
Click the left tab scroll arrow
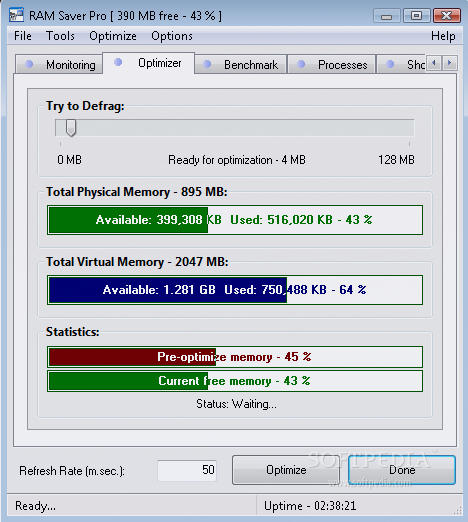pyautogui.click(x=434, y=63)
